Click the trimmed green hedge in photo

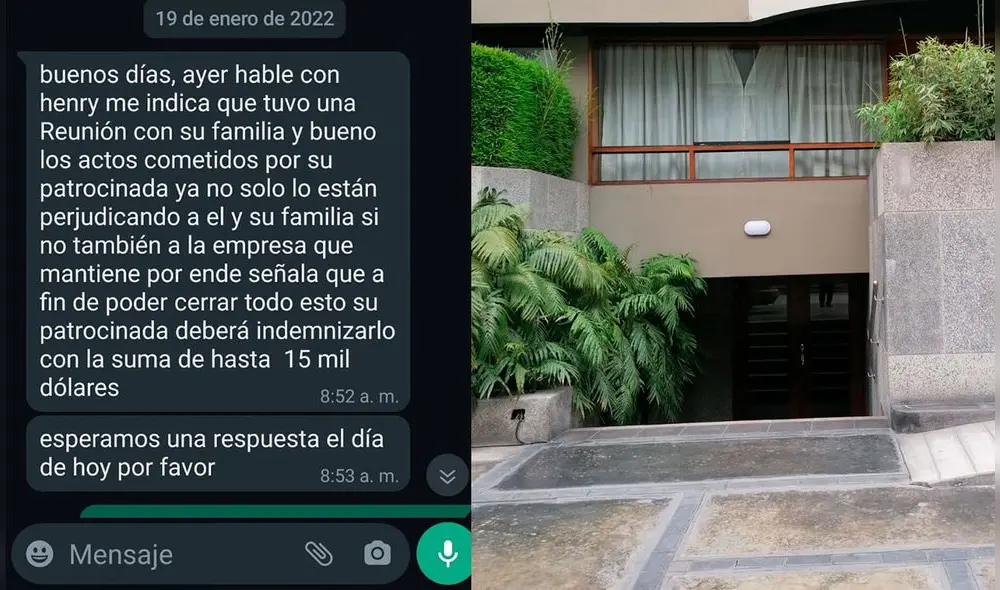coord(523,110)
